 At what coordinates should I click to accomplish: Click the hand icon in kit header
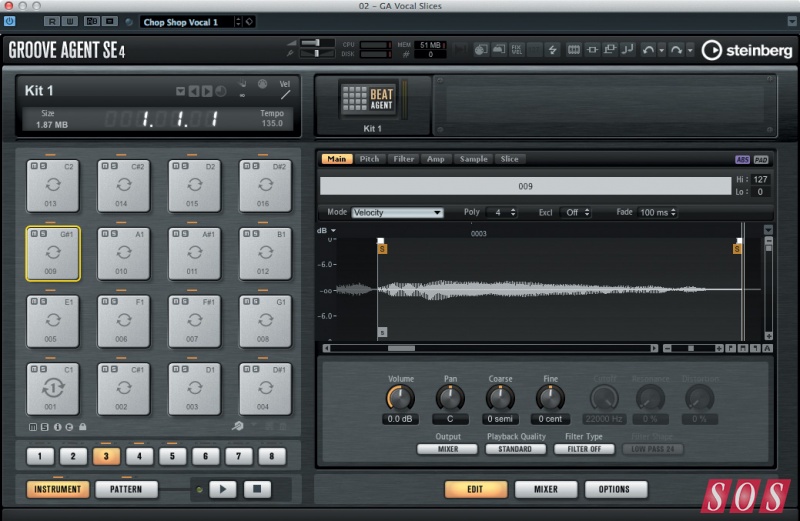[x=242, y=83]
